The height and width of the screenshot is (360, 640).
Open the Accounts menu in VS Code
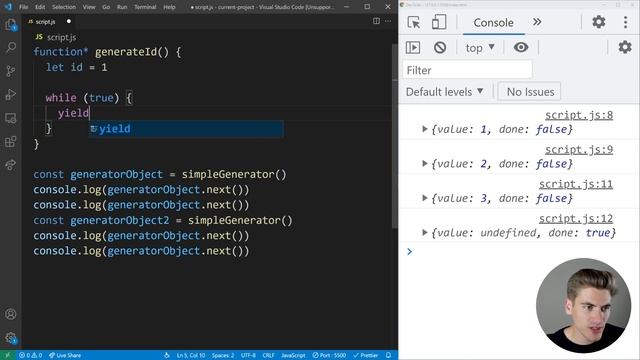pos(11,314)
